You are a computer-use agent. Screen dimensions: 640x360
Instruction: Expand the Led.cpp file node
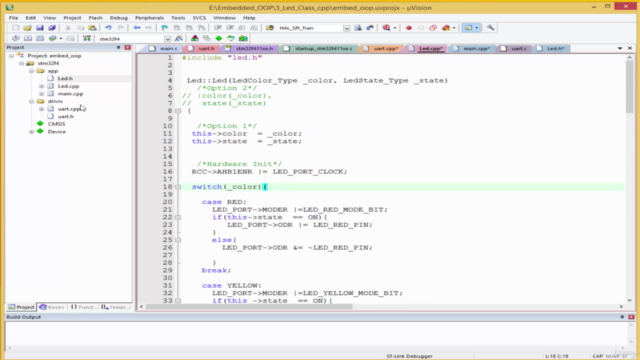pyautogui.click(x=42, y=87)
